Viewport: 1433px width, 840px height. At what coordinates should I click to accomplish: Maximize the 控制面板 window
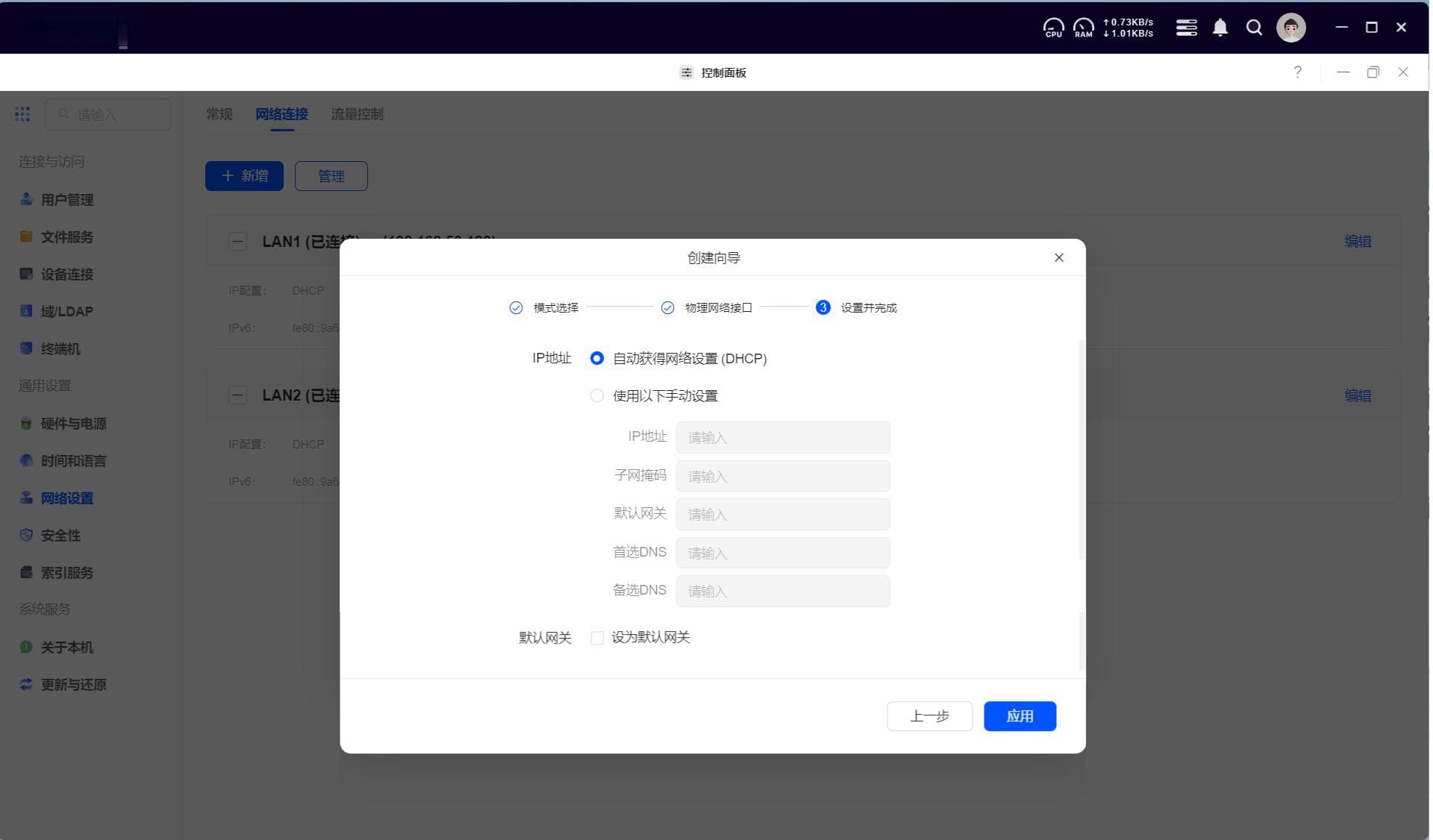click(1373, 72)
